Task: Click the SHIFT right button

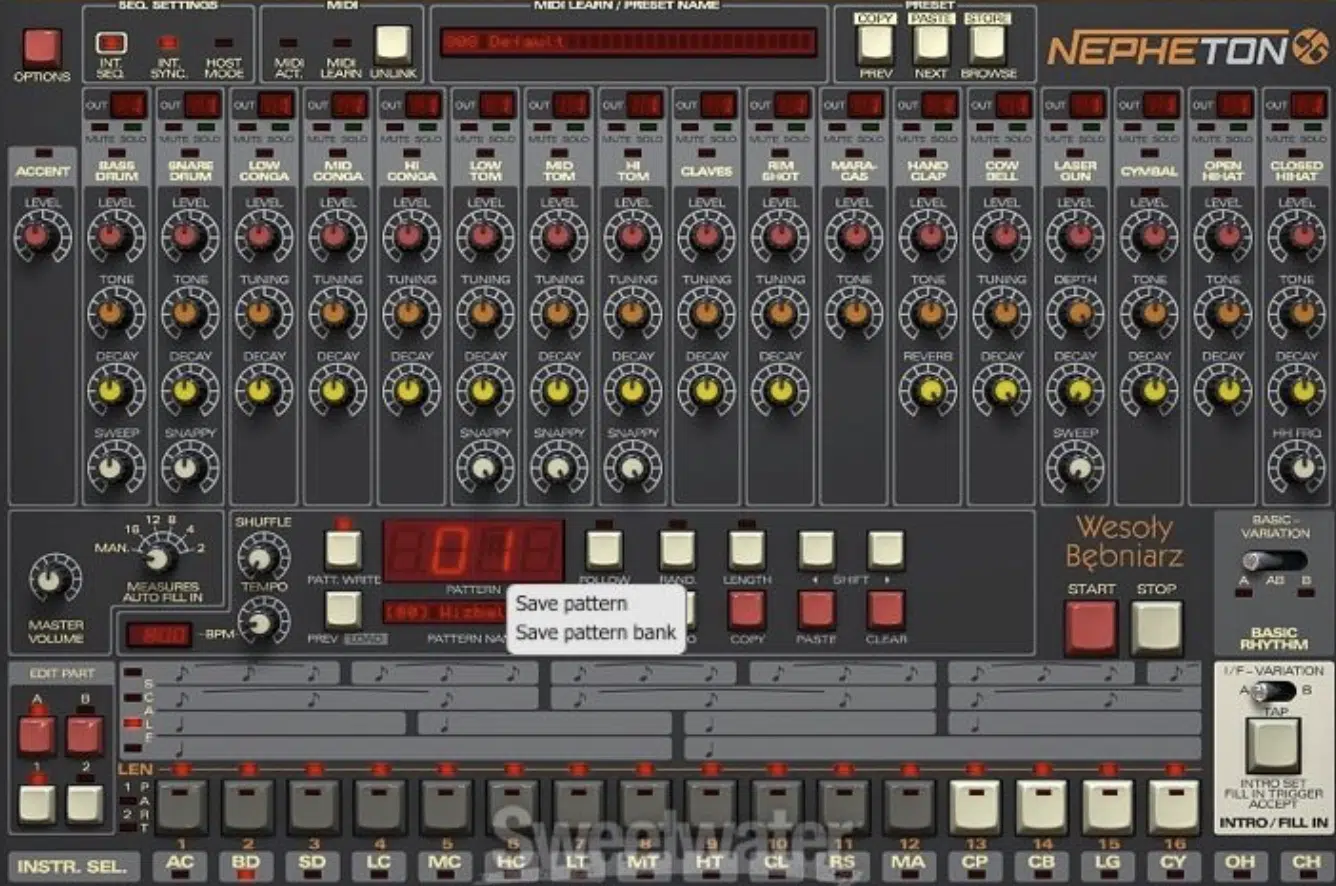Action: (886, 550)
